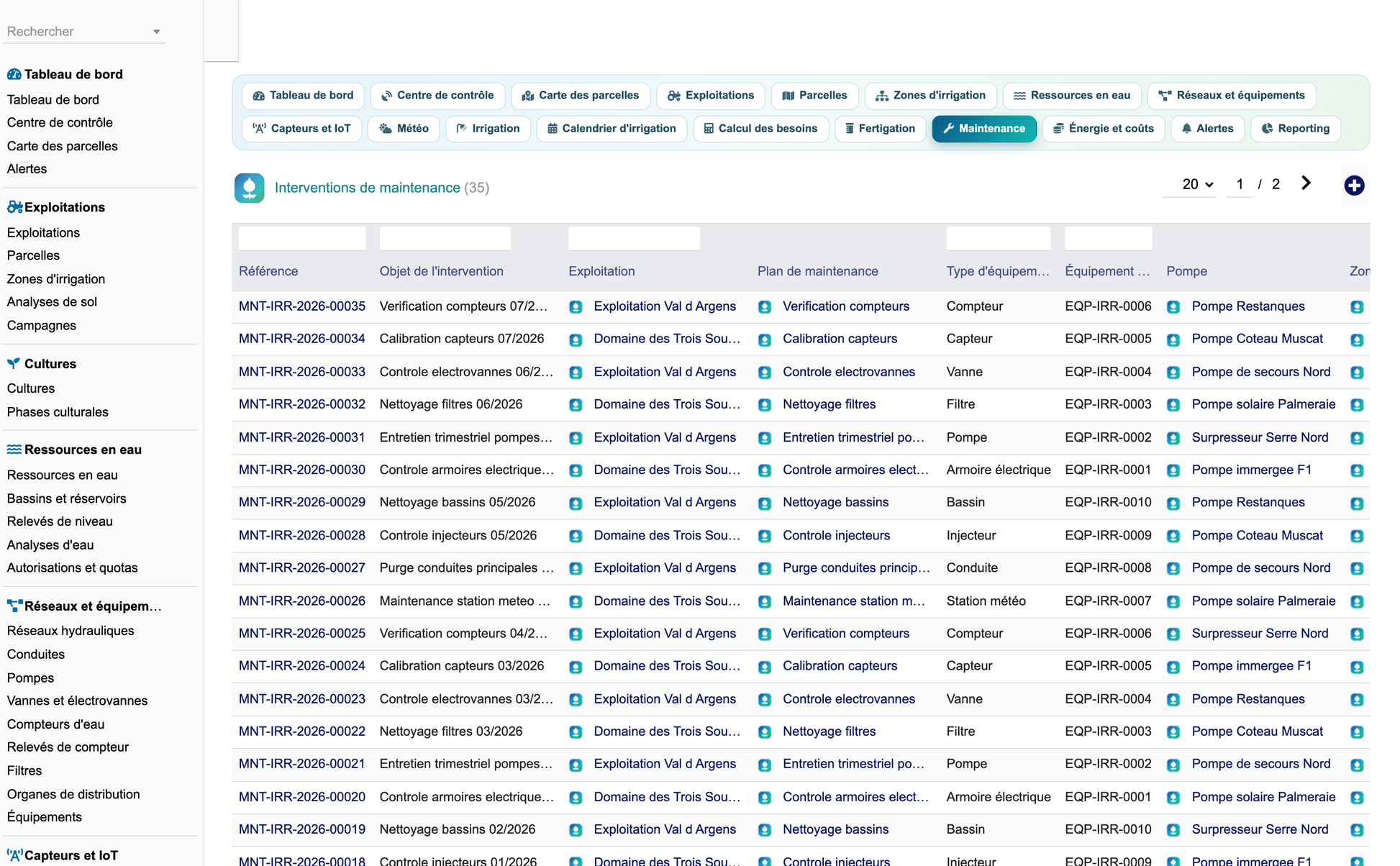Open plan icon beside Controle electrovannes, row 00023

[765, 699]
